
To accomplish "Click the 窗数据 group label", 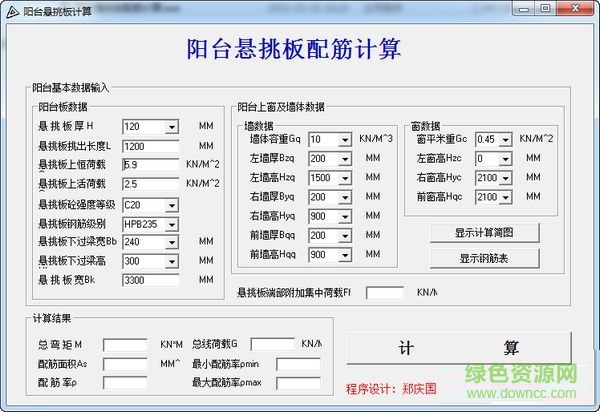I will point(426,126).
